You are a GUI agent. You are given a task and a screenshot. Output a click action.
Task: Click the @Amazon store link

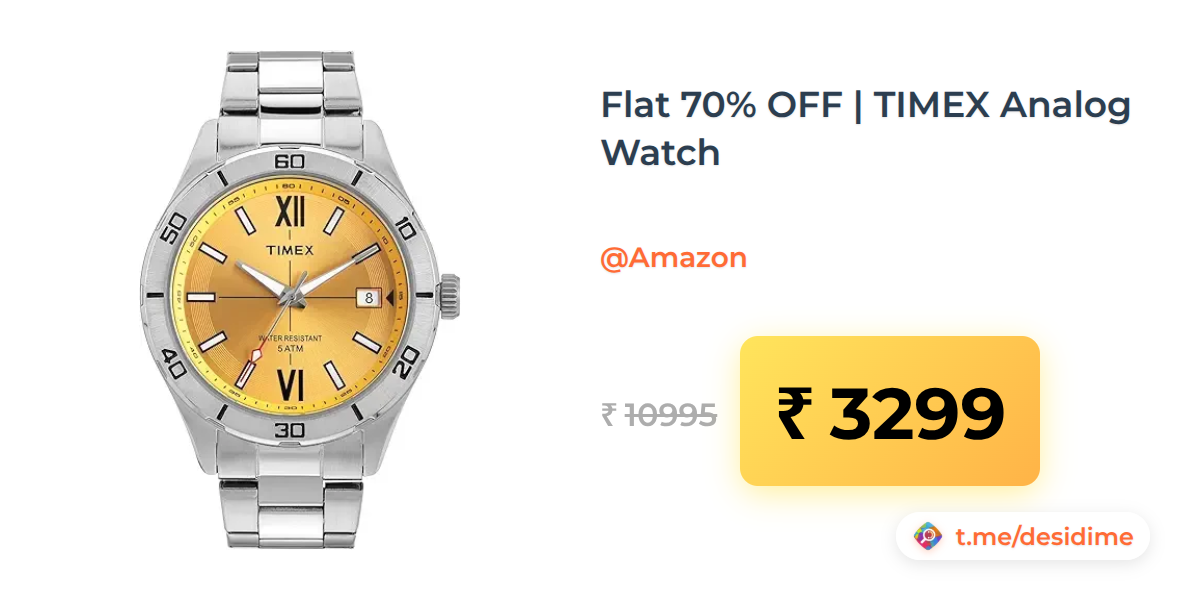[673, 258]
